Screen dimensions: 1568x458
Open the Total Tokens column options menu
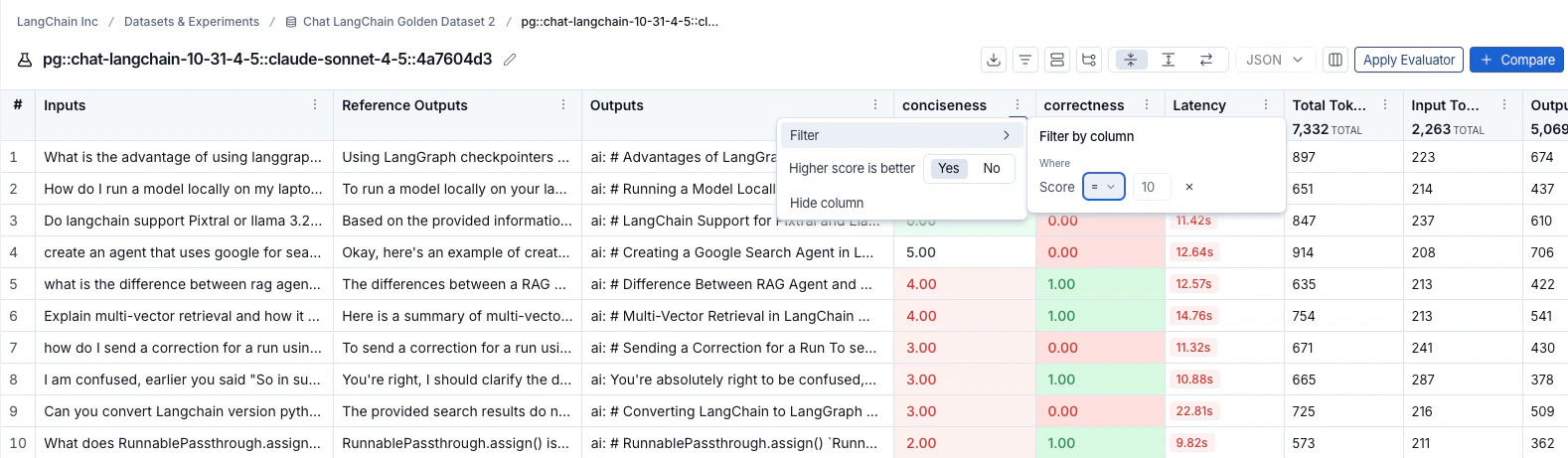[x=1385, y=104]
